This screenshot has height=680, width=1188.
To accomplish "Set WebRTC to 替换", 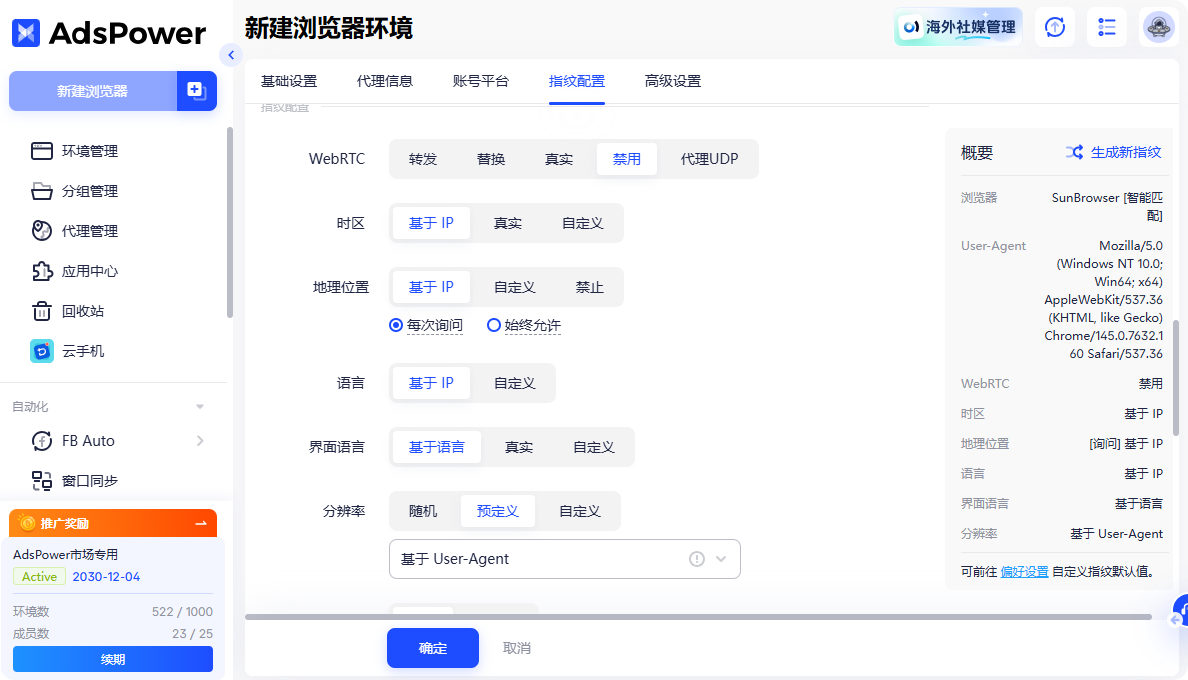I will pyautogui.click(x=491, y=159).
